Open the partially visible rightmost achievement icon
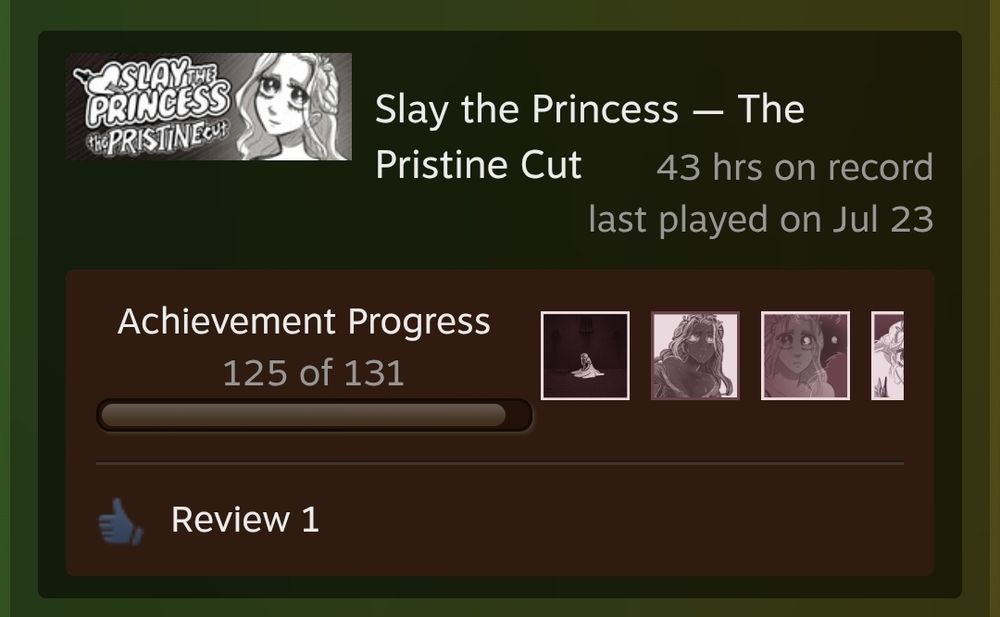1000x617 pixels. click(891, 354)
